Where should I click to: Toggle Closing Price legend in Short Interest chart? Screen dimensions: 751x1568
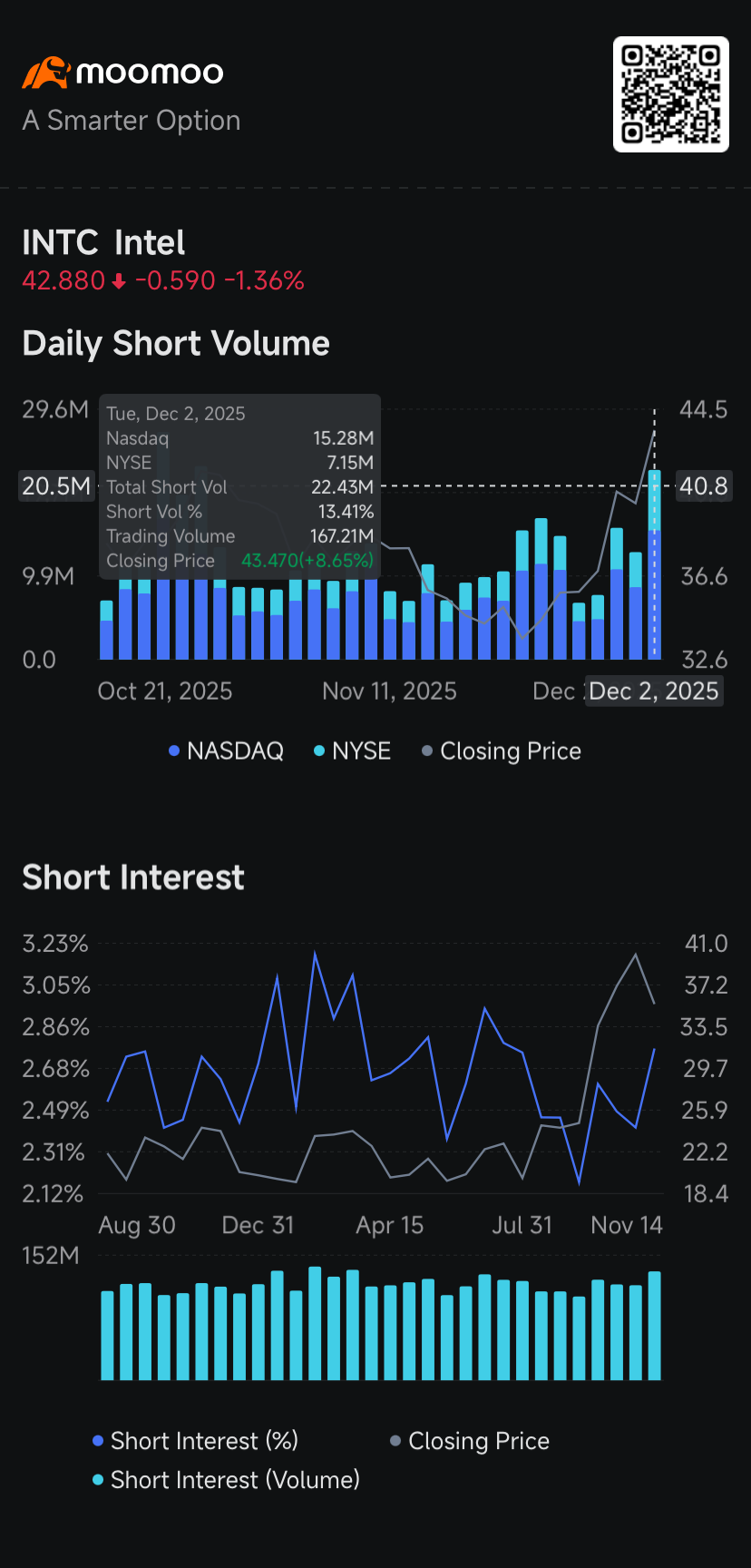point(470,1441)
